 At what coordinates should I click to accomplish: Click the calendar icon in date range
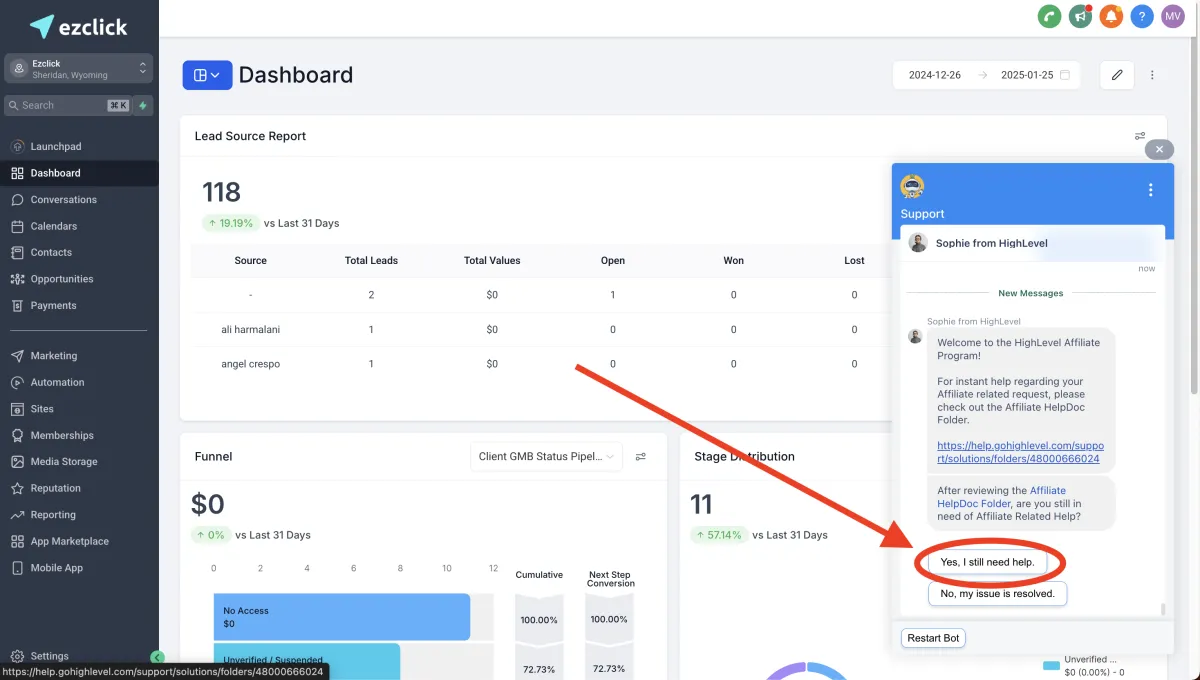1065,75
